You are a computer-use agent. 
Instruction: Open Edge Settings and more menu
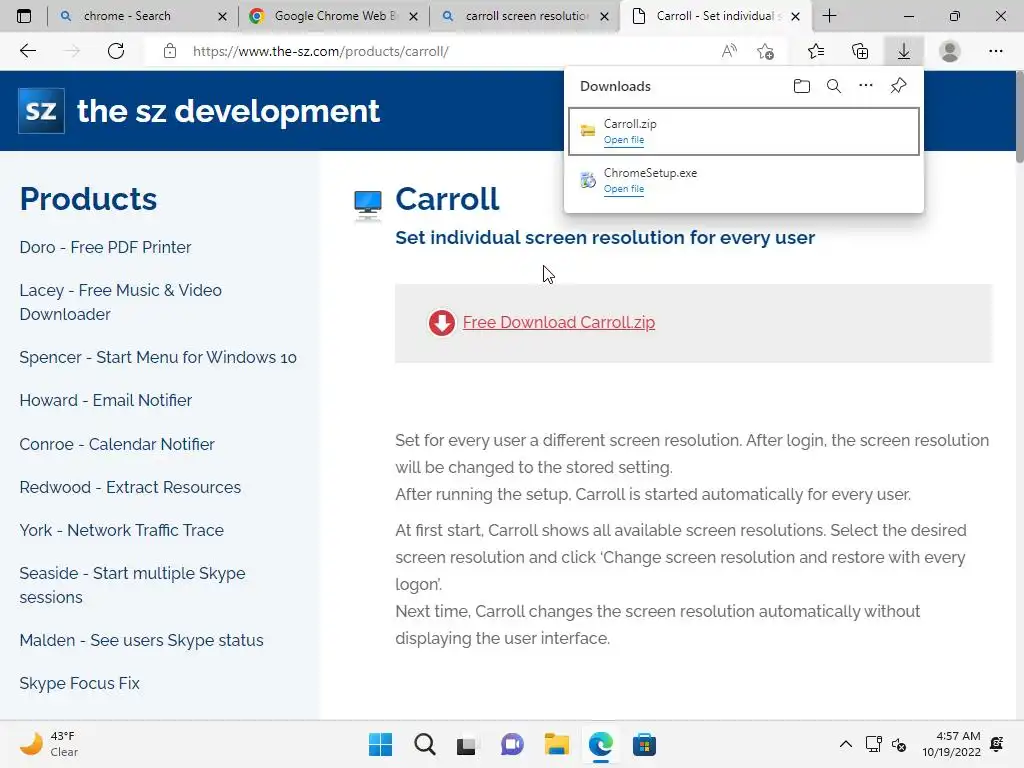pyautogui.click(x=995, y=51)
